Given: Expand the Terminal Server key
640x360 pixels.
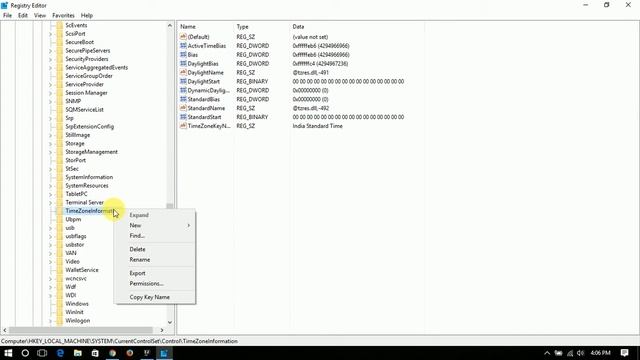Looking at the screenshot, I should pyautogui.click(x=51, y=203).
